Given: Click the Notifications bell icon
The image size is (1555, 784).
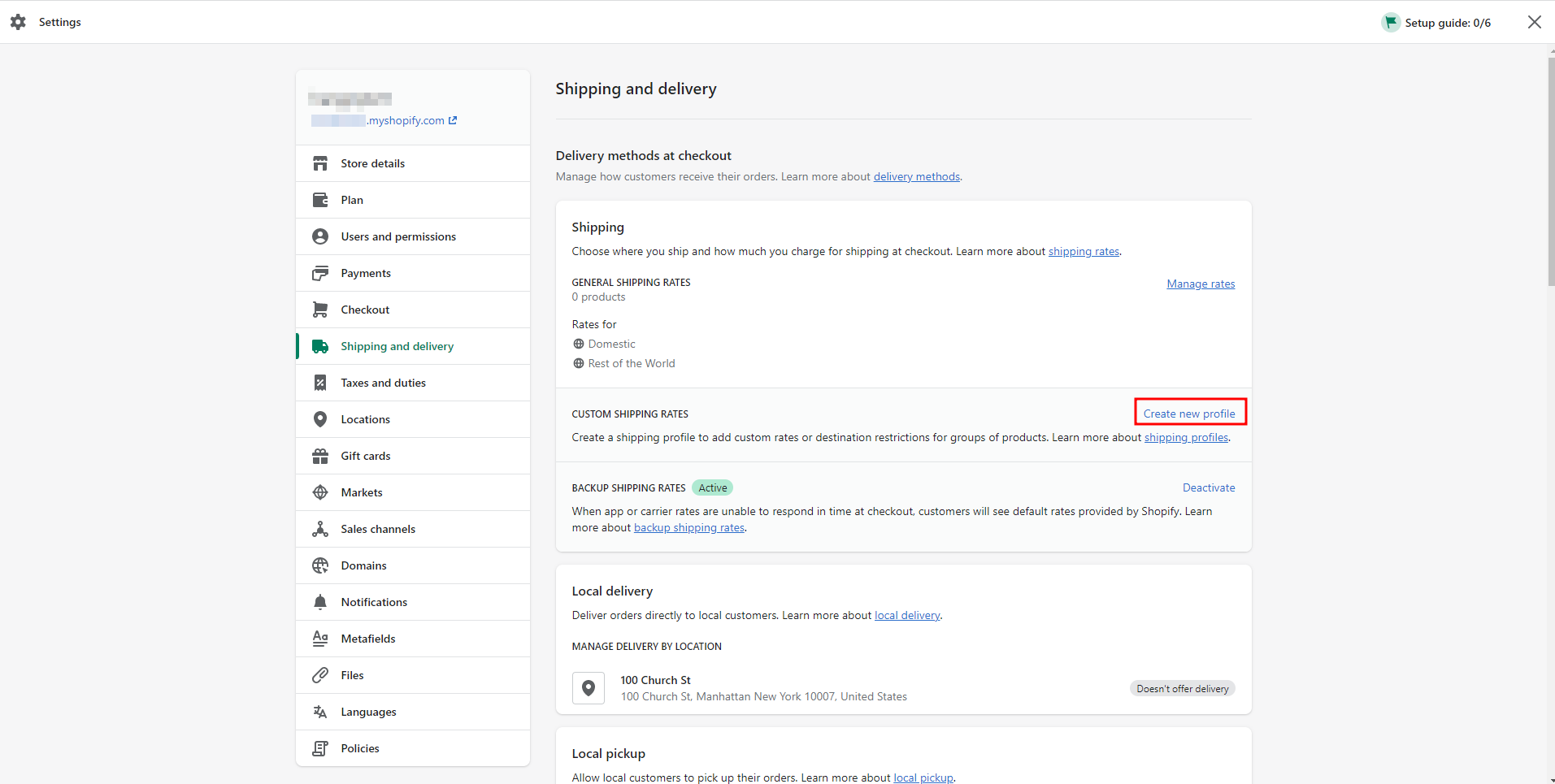Looking at the screenshot, I should tap(320, 602).
